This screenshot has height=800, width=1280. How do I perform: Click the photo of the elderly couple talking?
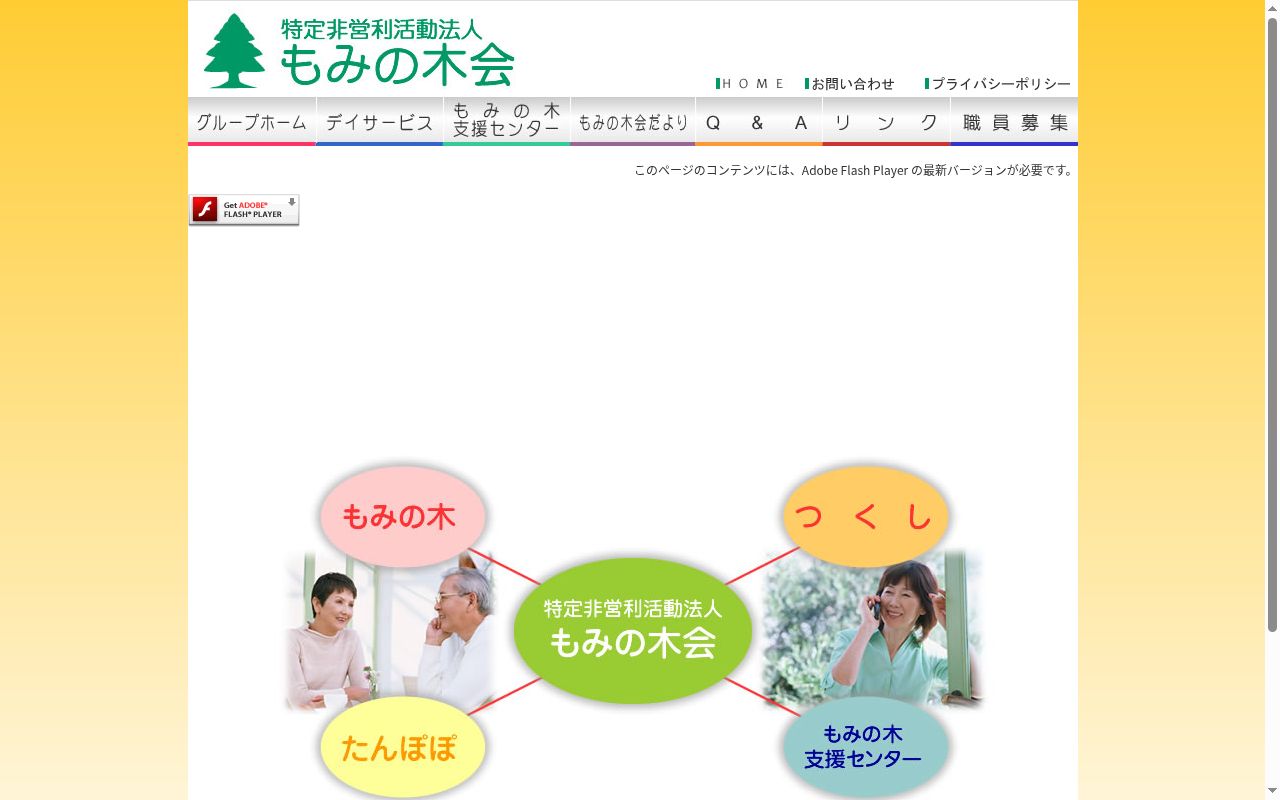pyautogui.click(x=390, y=632)
